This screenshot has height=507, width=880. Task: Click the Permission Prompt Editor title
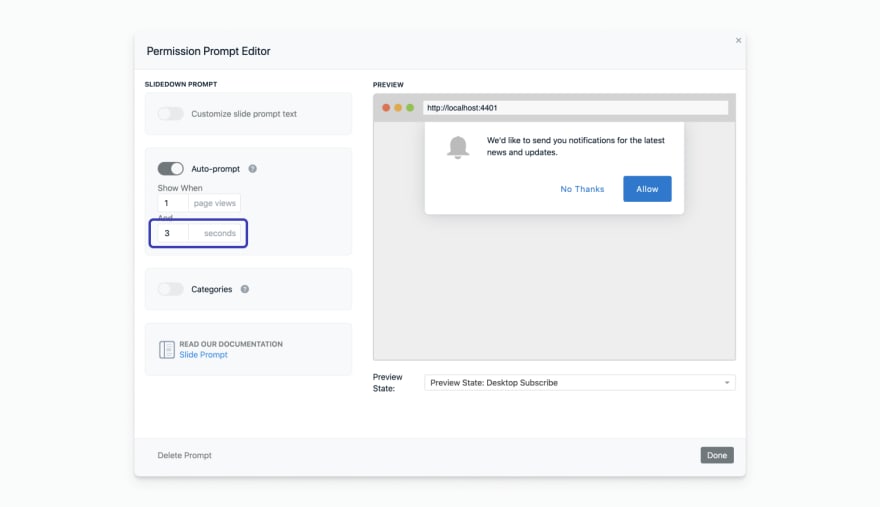(208, 51)
